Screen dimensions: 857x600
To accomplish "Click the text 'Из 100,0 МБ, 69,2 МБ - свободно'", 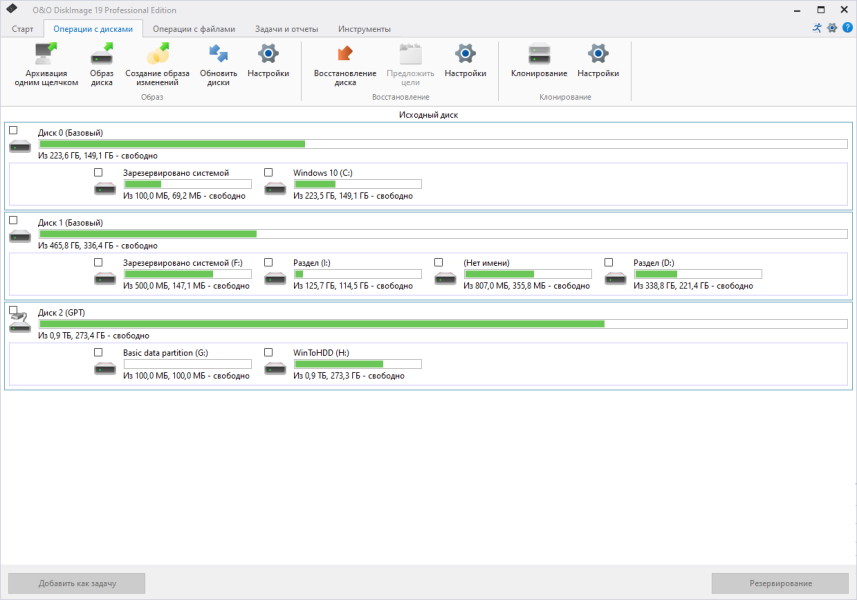I will tap(184, 196).
